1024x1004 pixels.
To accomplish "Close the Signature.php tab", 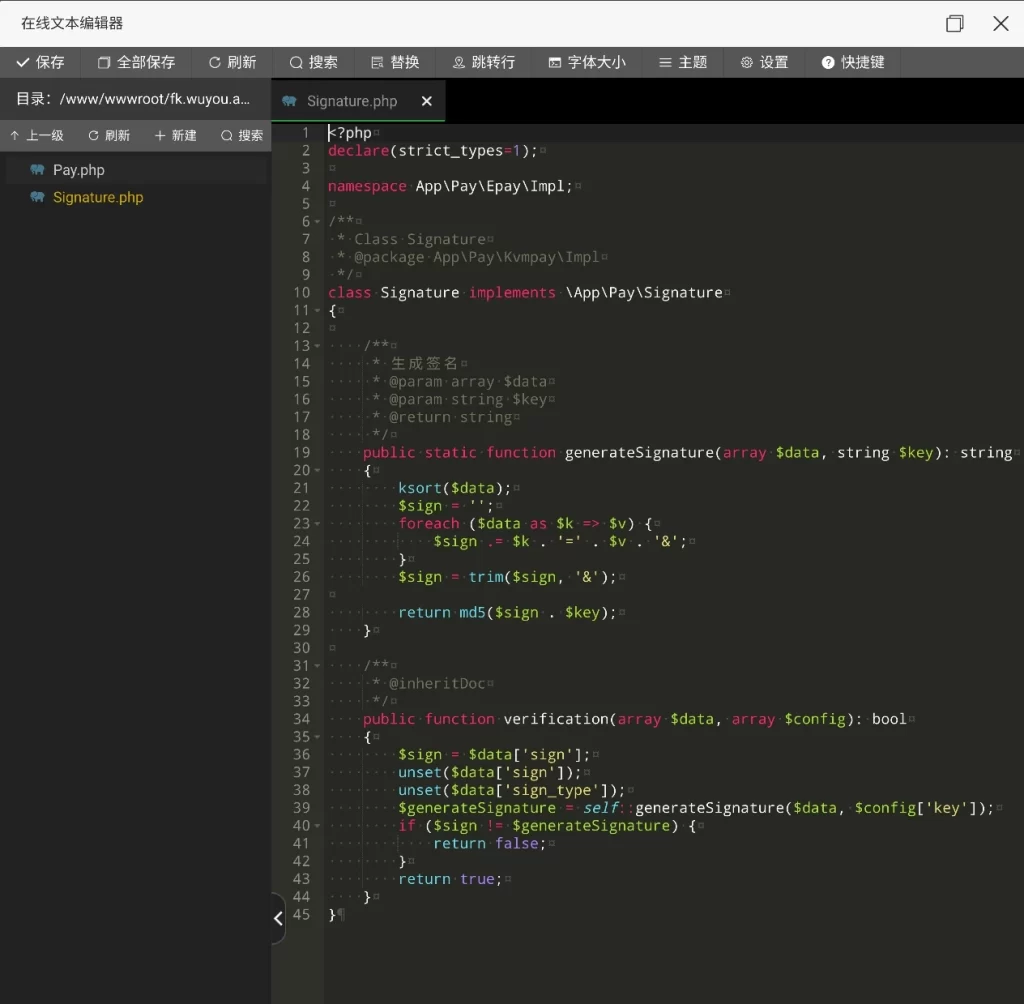I will click(x=427, y=101).
